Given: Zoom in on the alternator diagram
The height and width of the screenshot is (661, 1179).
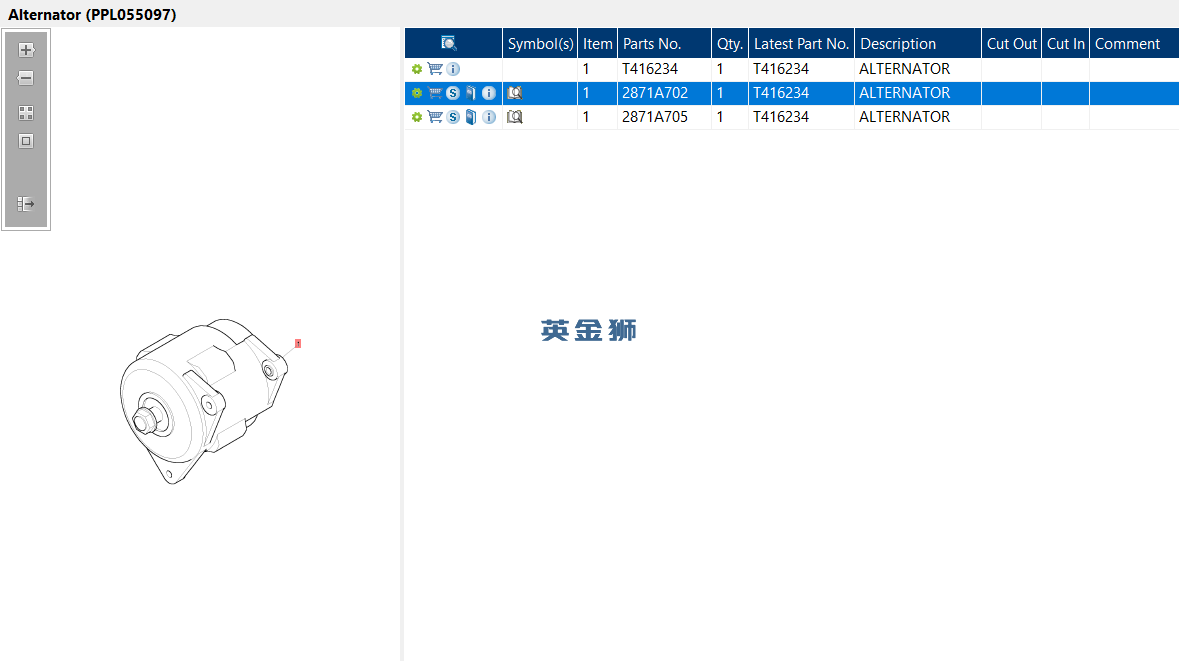Looking at the screenshot, I should tap(26, 50).
